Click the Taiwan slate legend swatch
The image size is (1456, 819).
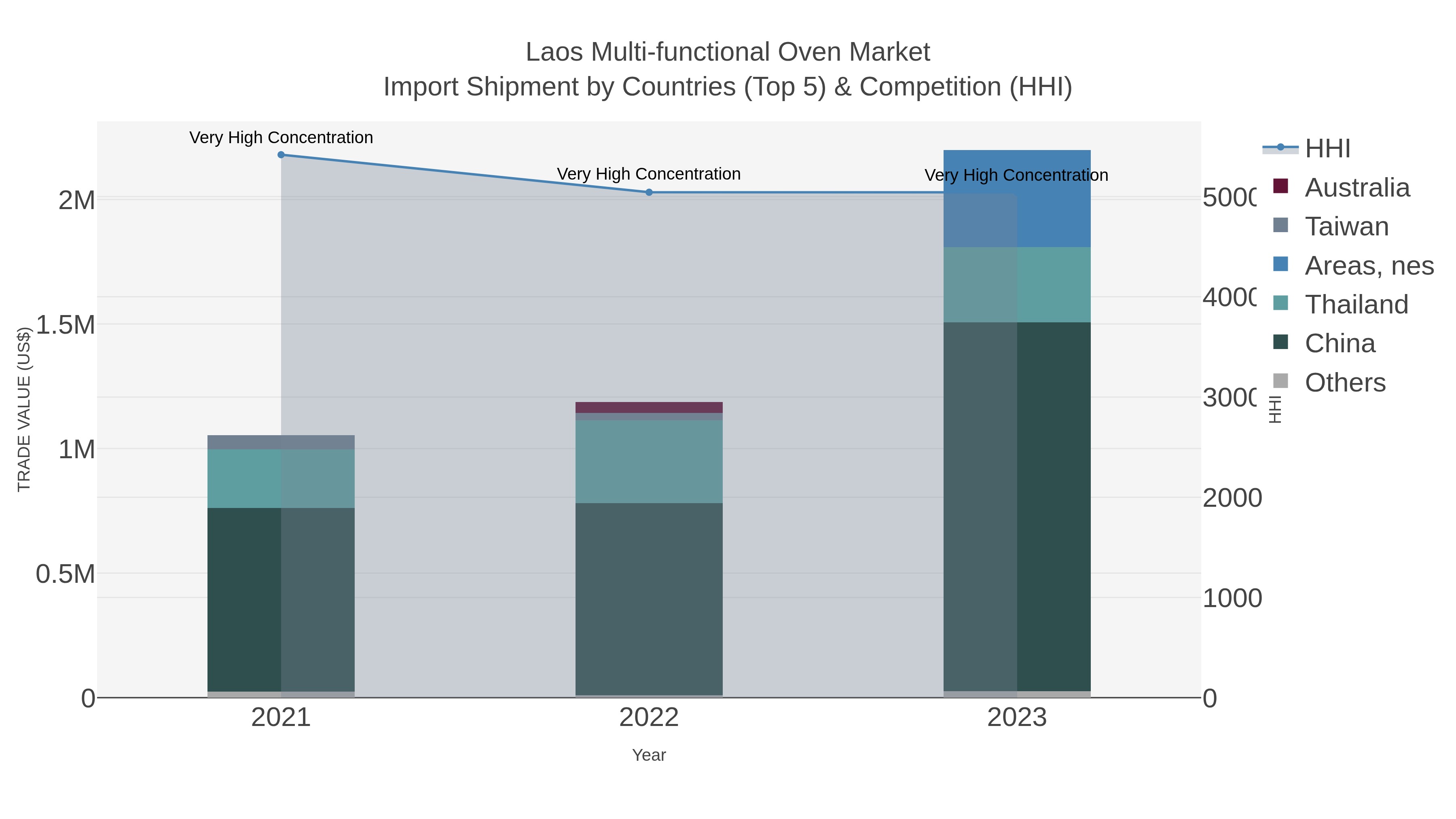point(1280,225)
